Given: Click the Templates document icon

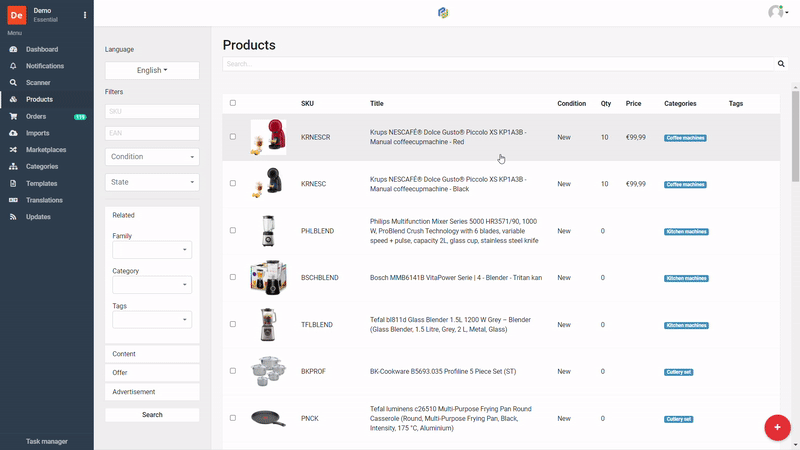Looking at the screenshot, I should pyautogui.click(x=13, y=183).
